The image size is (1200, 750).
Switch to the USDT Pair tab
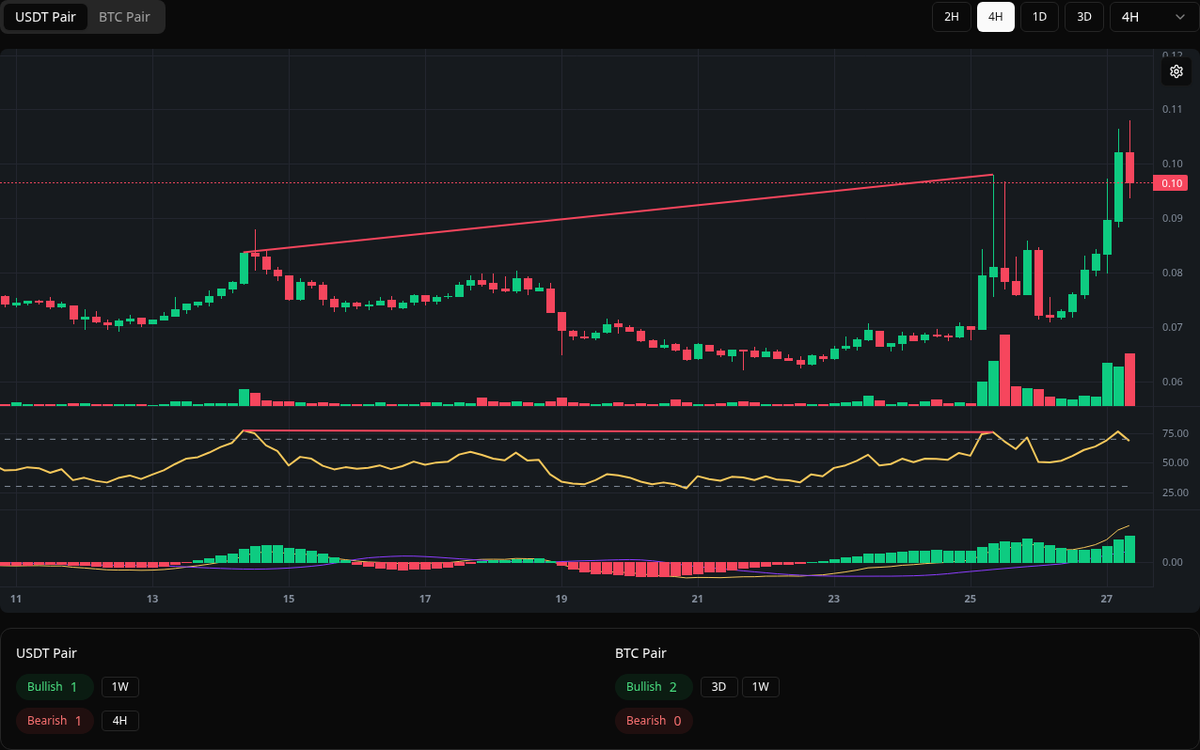tap(45, 17)
